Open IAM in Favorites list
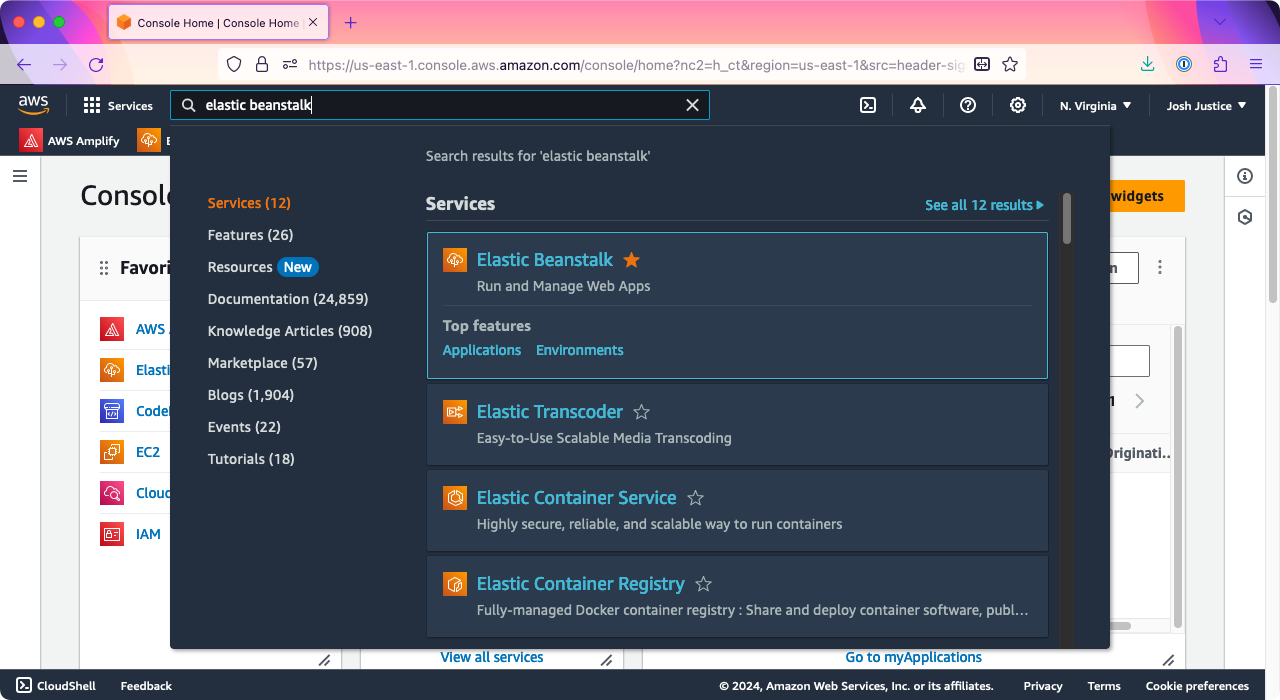 (148, 534)
